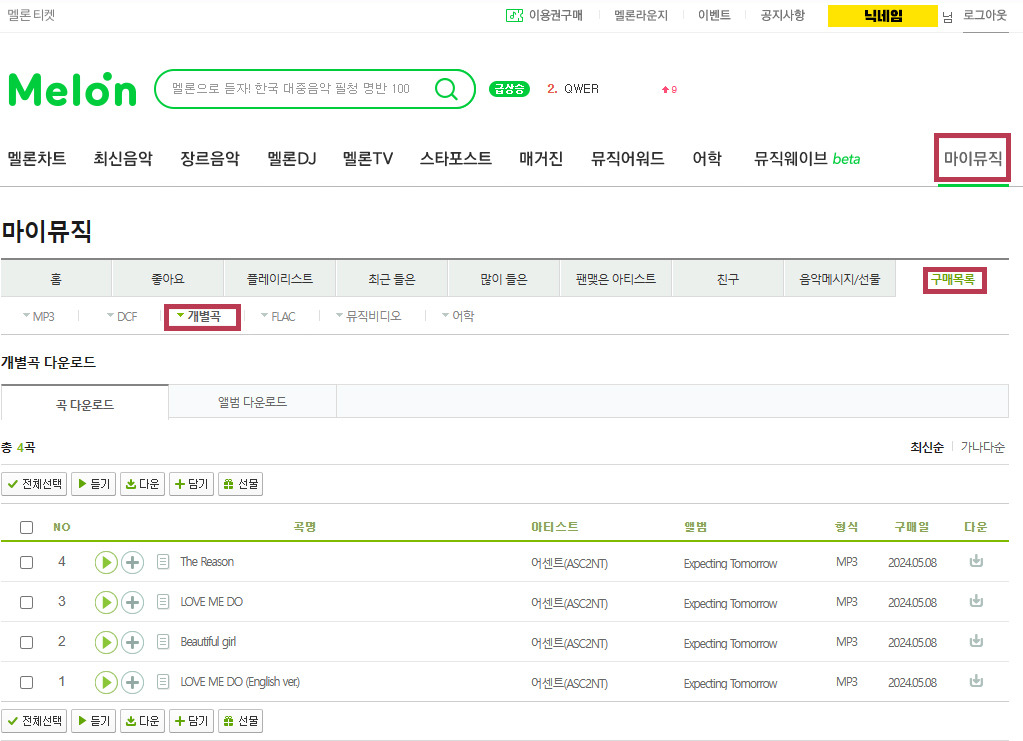Image resolution: width=1023 pixels, height=741 pixels.
Task: Check the box for LOVE ME DO (English ver)
Action: (26, 682)
